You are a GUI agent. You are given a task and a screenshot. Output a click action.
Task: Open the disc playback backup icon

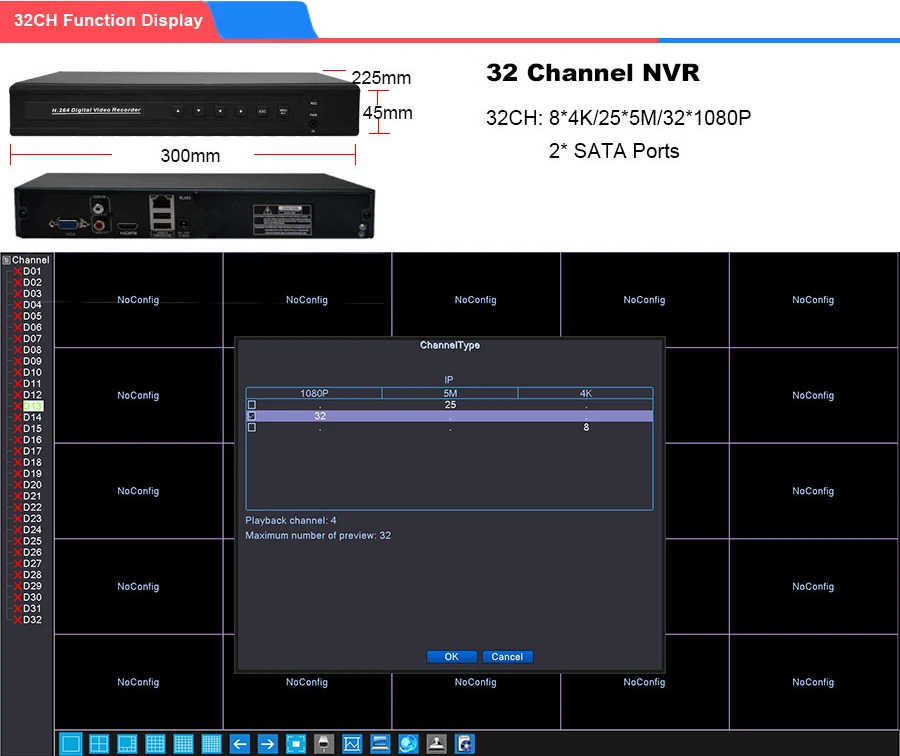464,744
